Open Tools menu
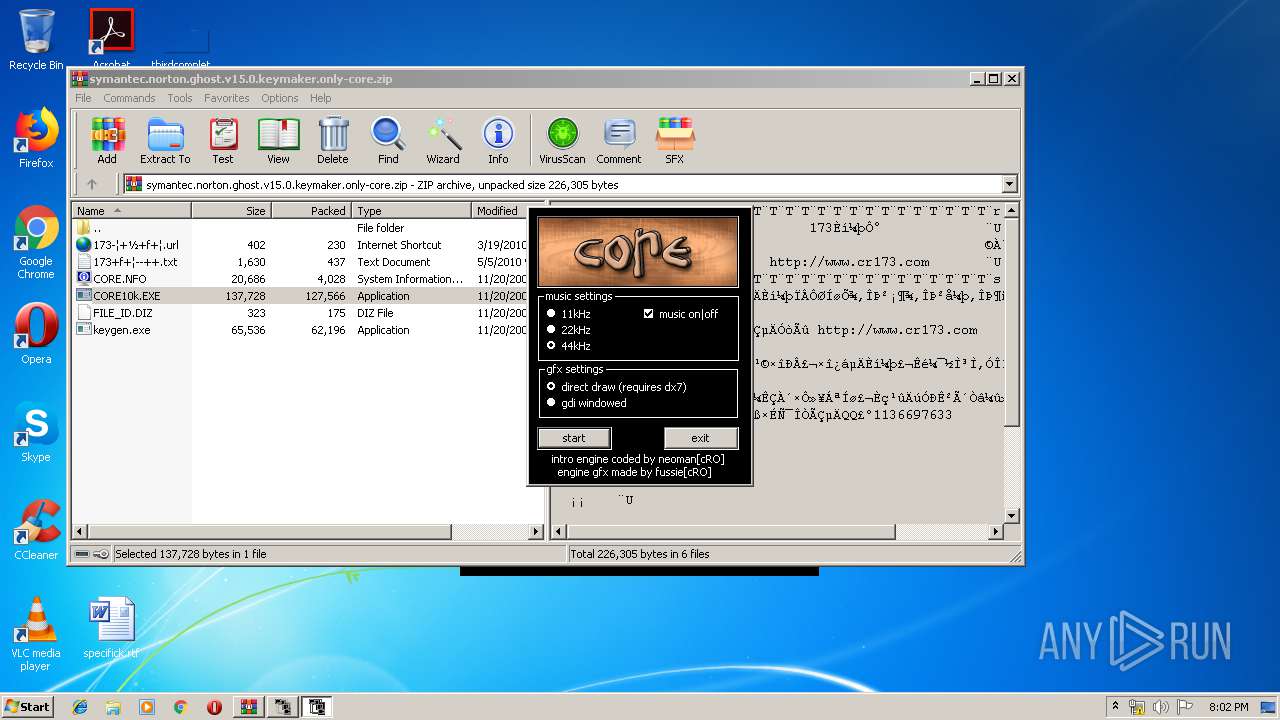Image resolution: width=1280 pixels, height=720 pixels. point(180,98)
